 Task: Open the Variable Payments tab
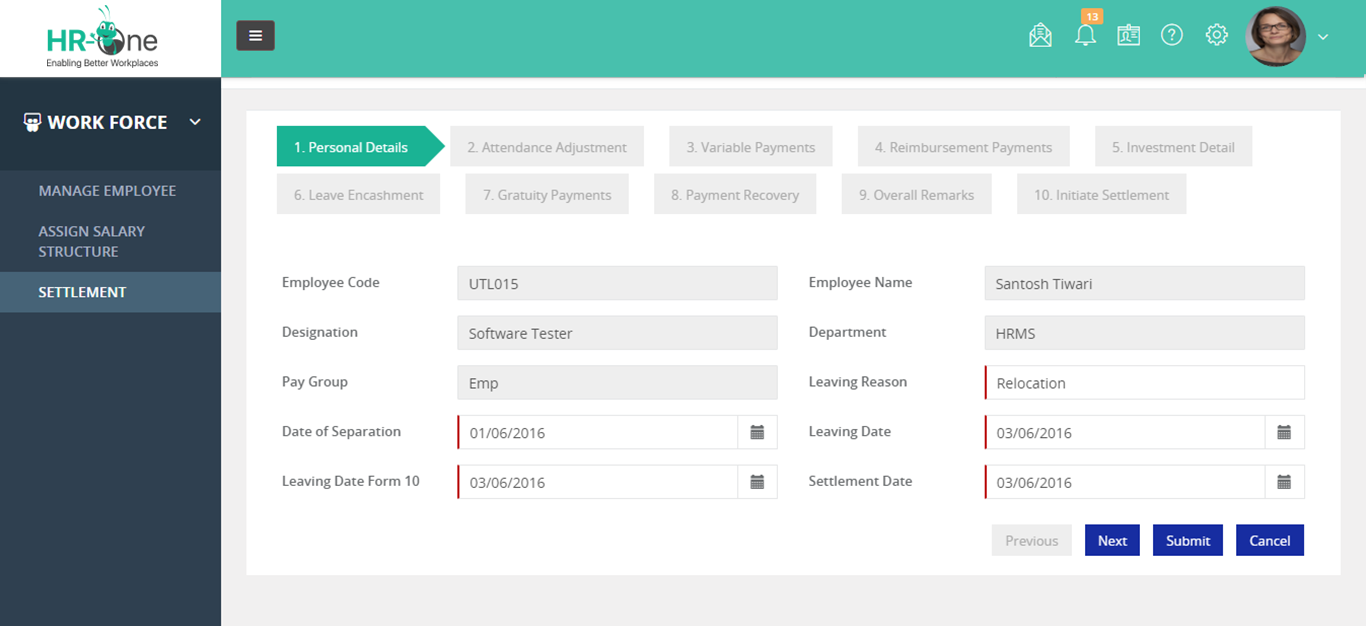[x=750, y=146]
